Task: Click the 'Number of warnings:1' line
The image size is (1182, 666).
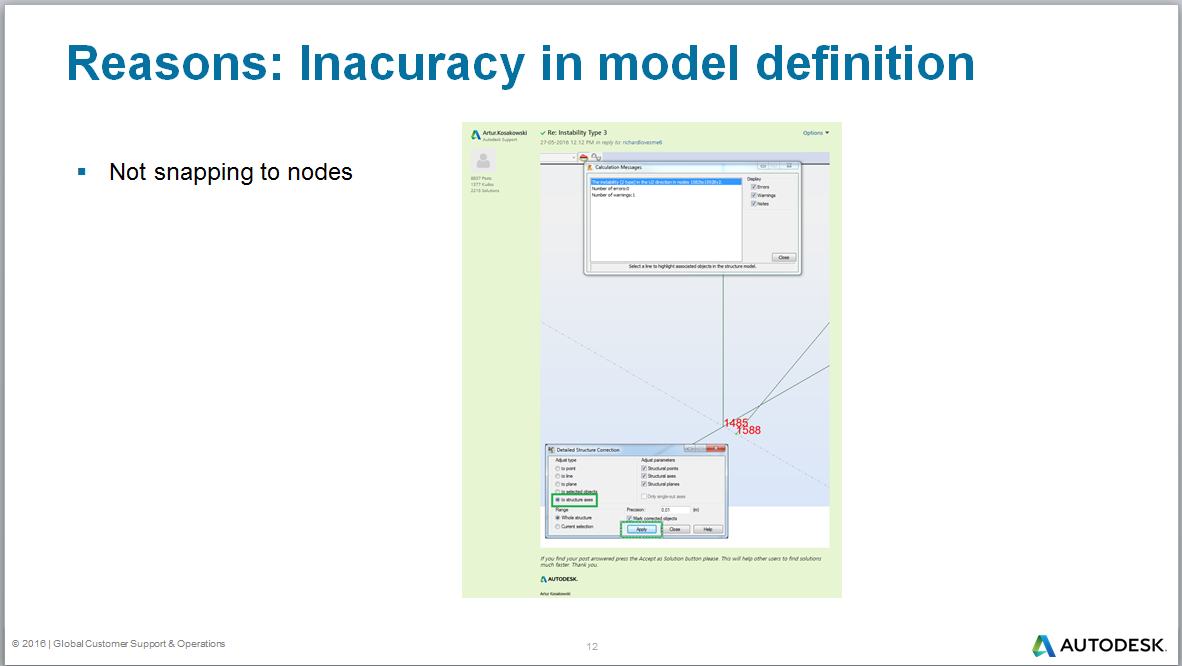Action: tap(613, 195)
